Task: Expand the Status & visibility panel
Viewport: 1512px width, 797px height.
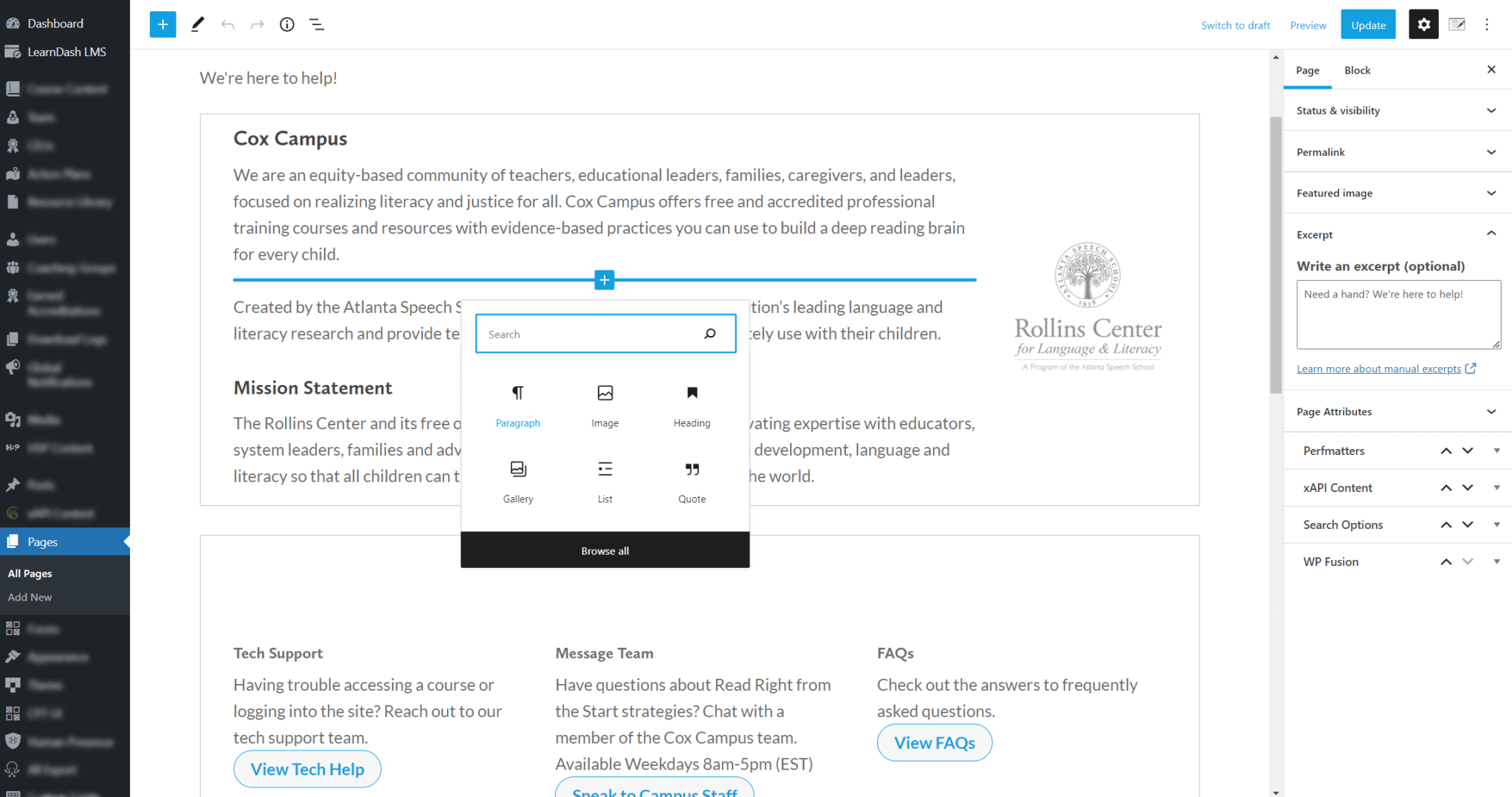Action: click(1395, 110)
